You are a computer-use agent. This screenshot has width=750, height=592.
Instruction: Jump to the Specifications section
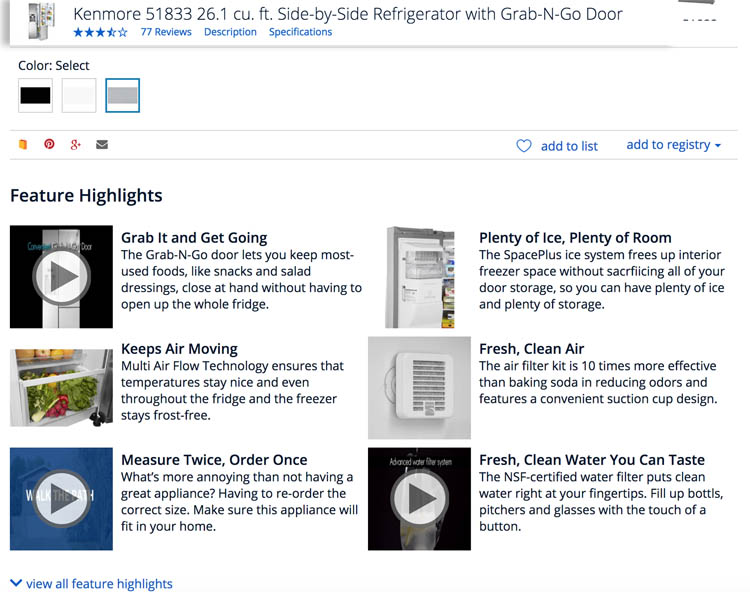click(300, 32)
